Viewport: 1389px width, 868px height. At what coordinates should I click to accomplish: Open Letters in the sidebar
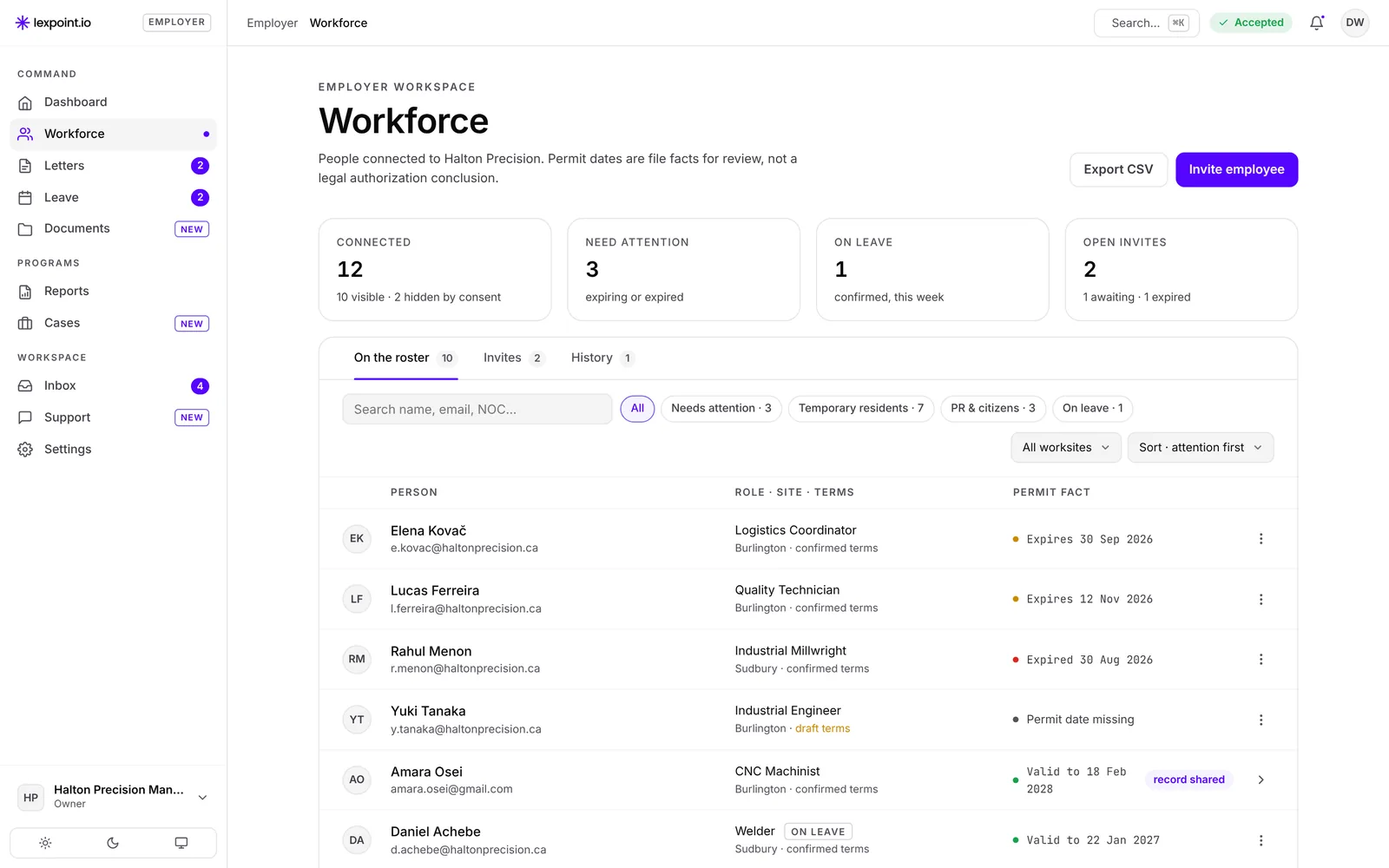[x=113, y=166]
